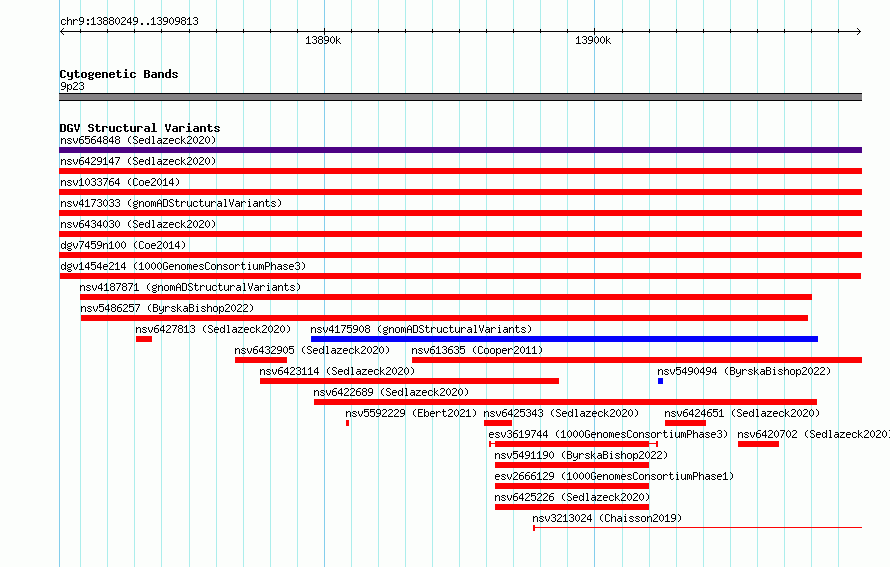
Task: Open nsv1033764 (Coe2014) variant label
Action: pos(120,182)
